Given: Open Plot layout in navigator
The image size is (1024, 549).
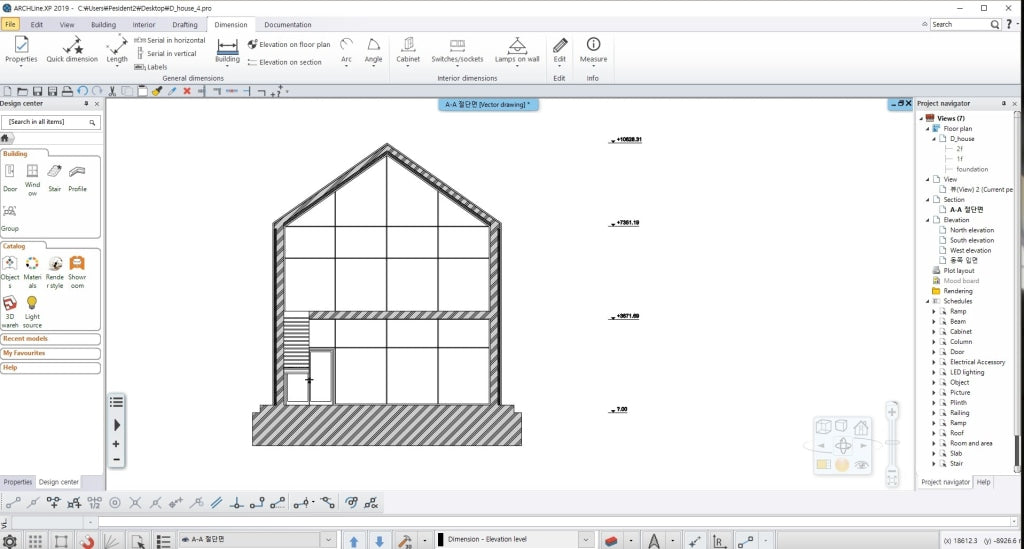Looking at the screenshot, I should click(959, 270).
